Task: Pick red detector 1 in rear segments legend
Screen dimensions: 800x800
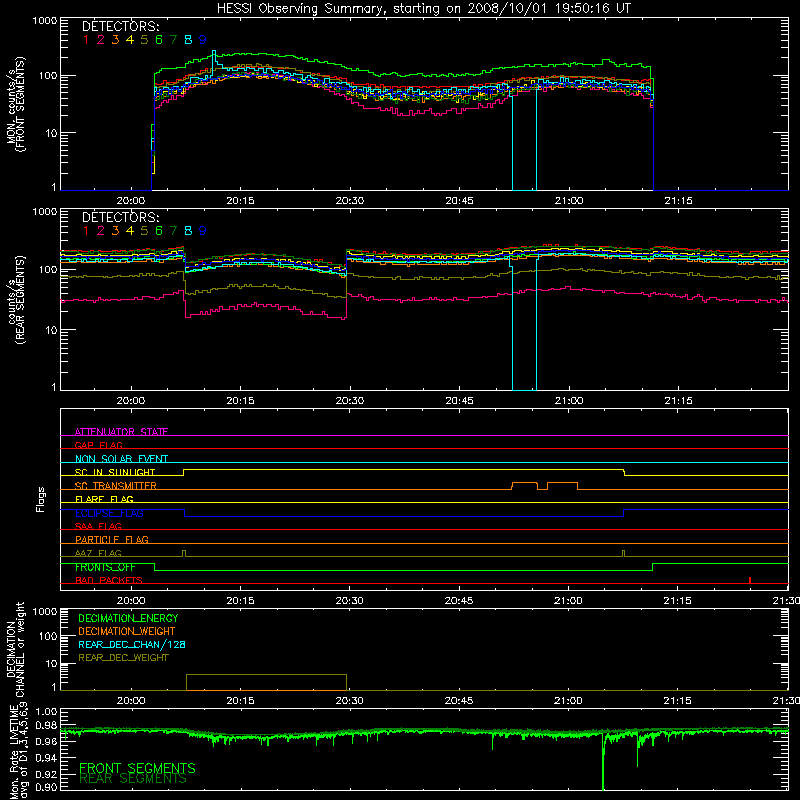Action: 86,231
